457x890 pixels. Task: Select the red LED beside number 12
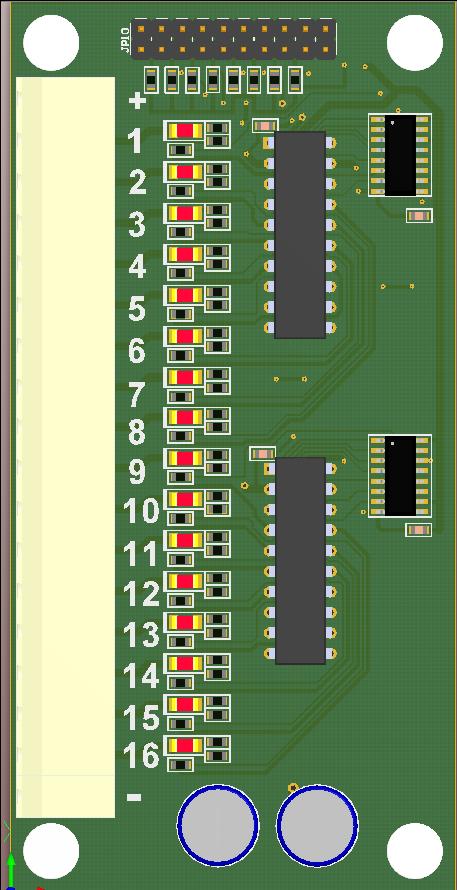(186, 581)
